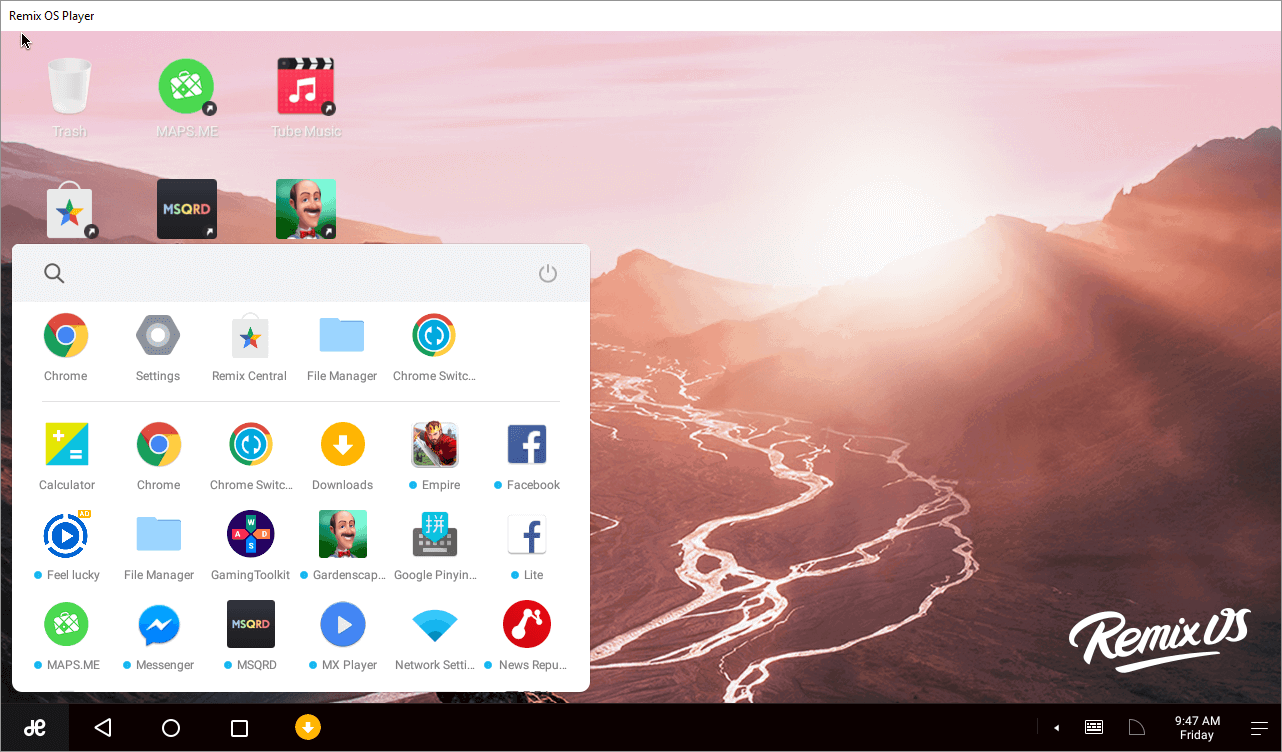The width and height of the screenshot is (1282, 752).
Task: Open Remix Central shortcut on the desktop
Action: pos(69,212)
